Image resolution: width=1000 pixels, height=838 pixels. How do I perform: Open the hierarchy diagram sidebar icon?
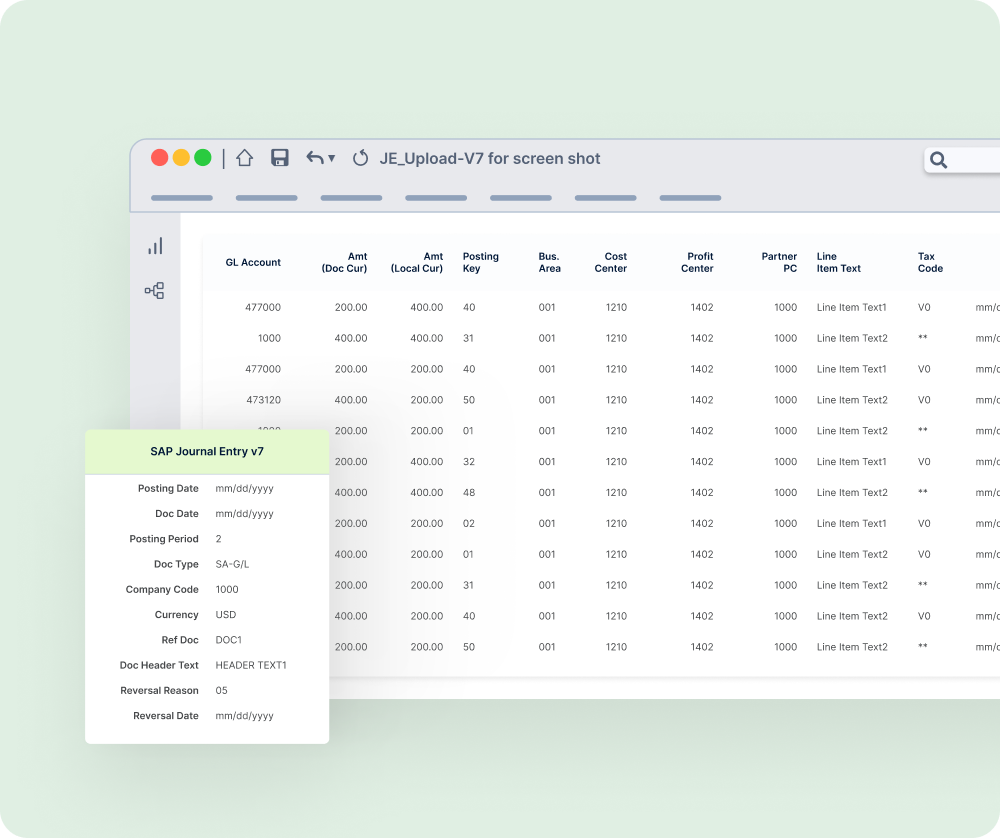[x=154, y=291]
